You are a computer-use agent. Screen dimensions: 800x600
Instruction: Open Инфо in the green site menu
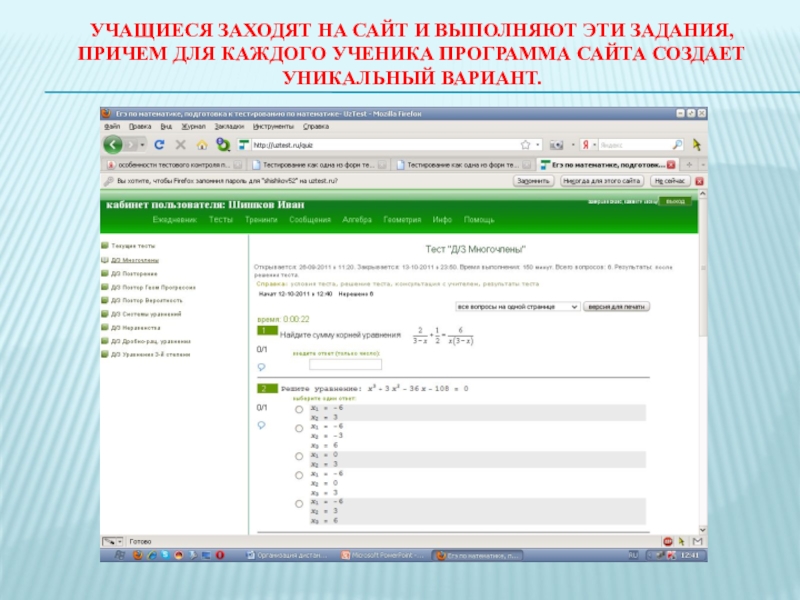(x=442, y=220)
